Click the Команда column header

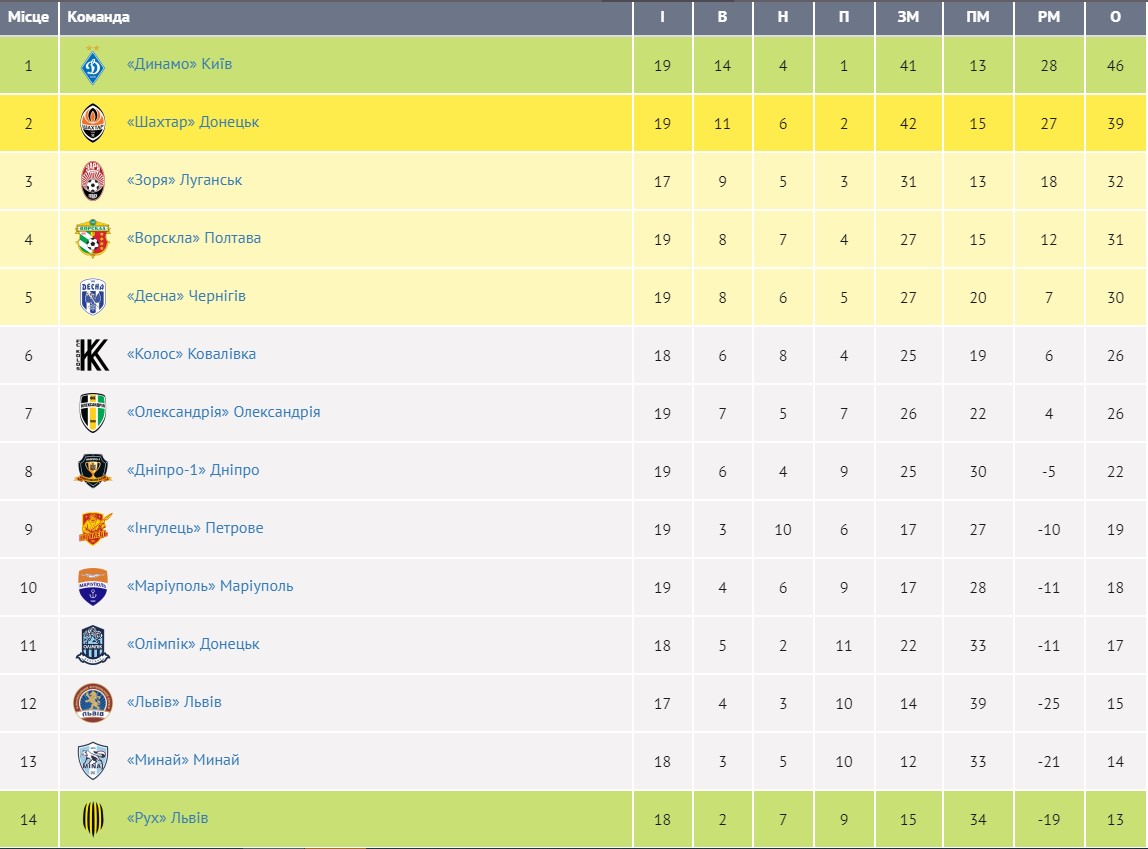pos(98,17)
